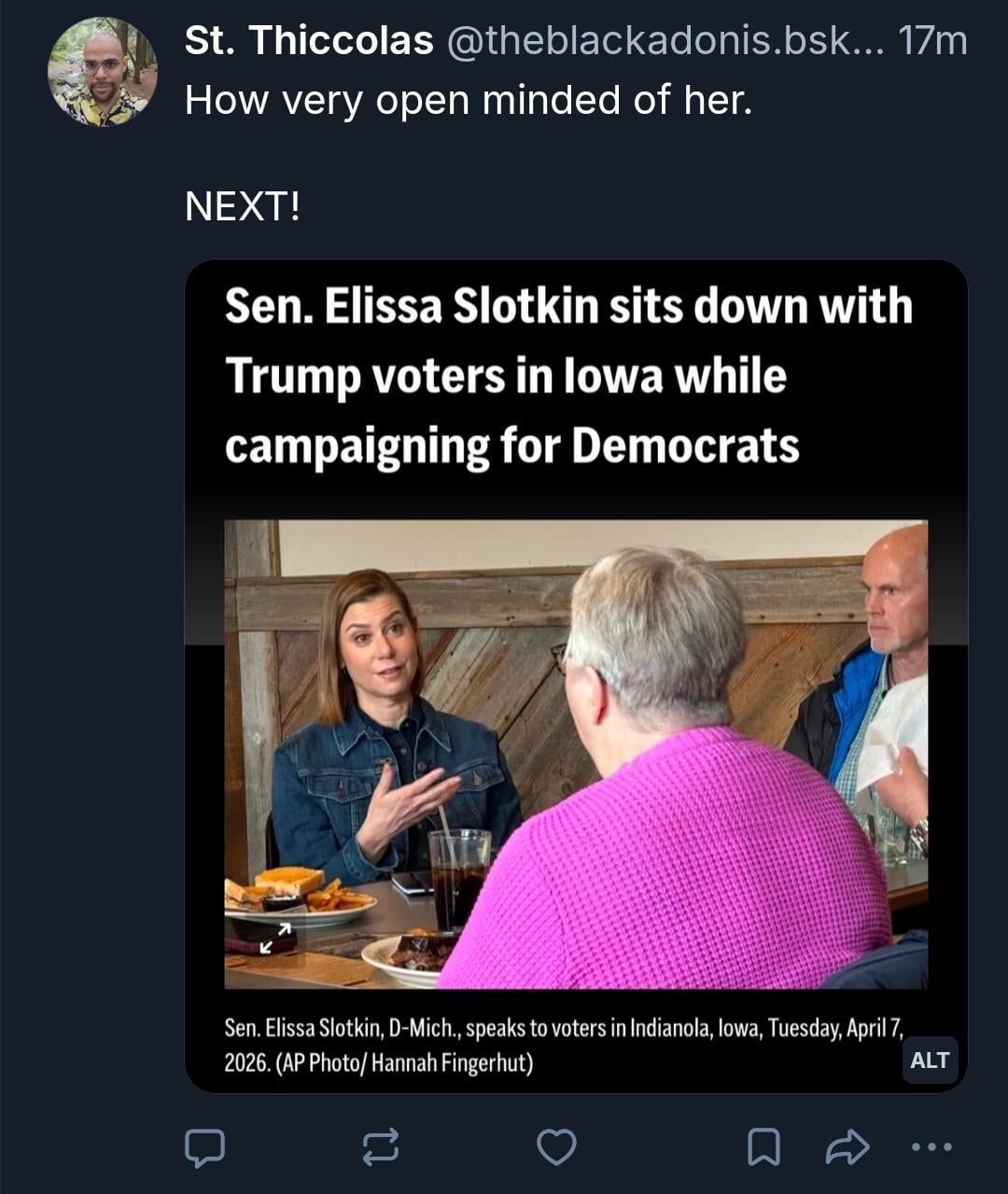The image size is (1008, 1194).
Task: Open the repost menu for this post
Action: click(x=381, y=1147)
